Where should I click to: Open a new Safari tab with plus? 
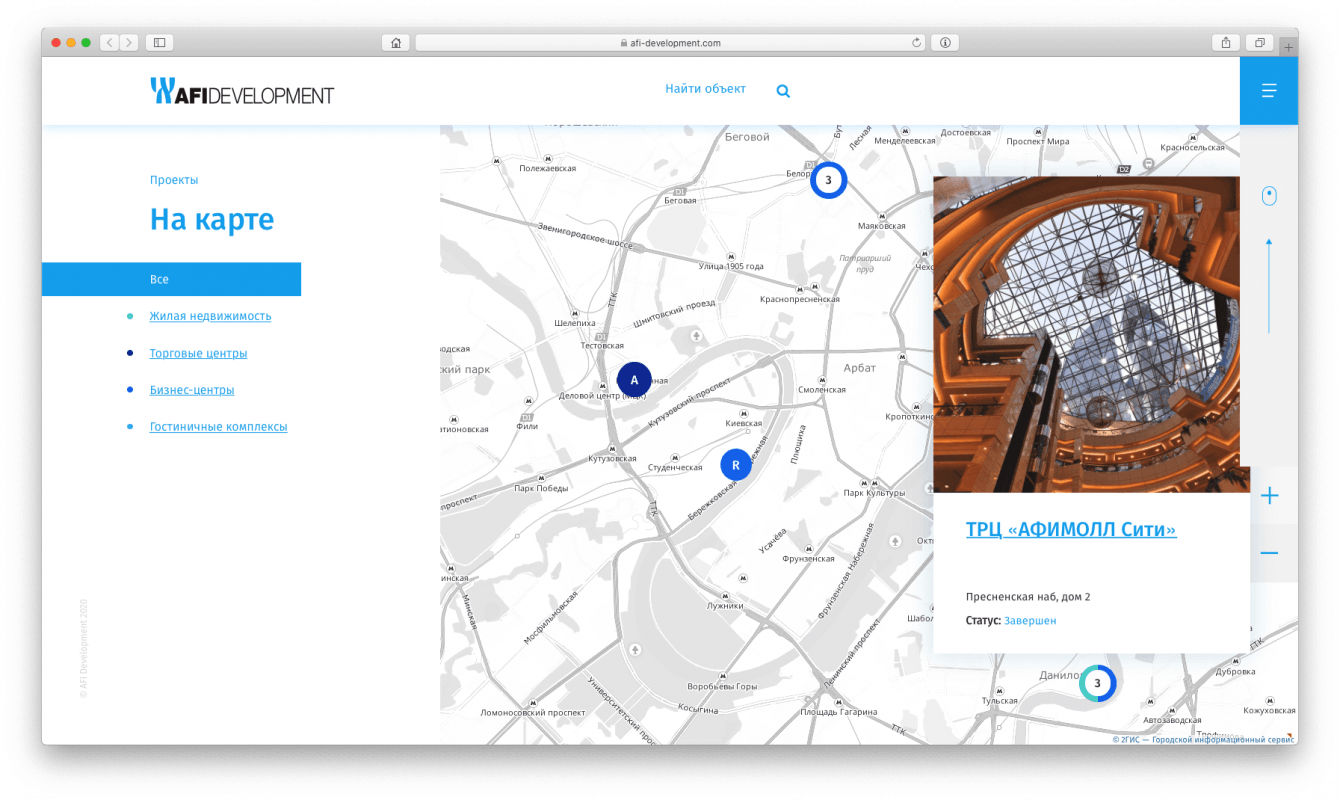pos(1289,46)
